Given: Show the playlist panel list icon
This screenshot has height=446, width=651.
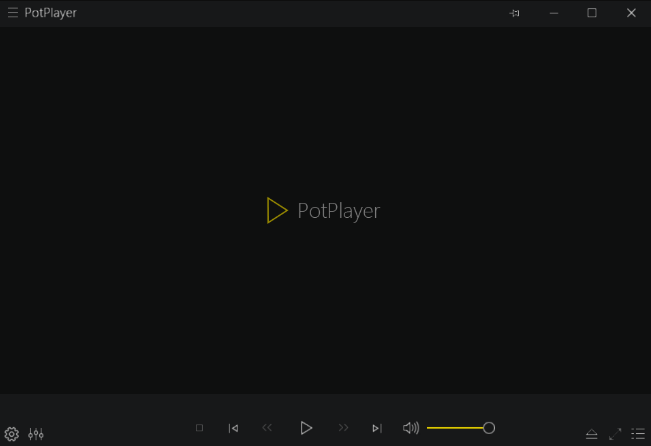Looking at the screenshot, I should pos(638,434).
